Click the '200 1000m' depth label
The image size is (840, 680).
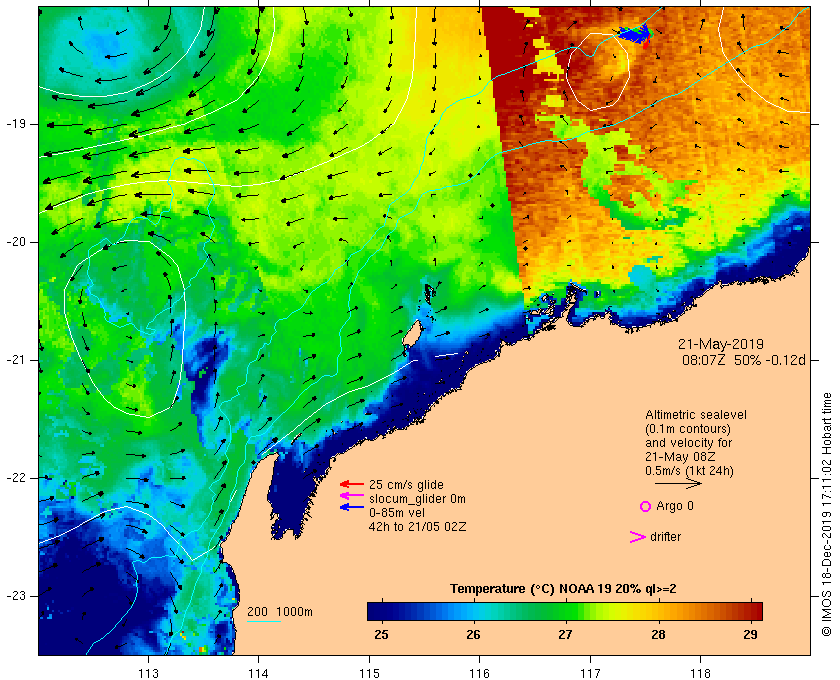coord(280,612)
